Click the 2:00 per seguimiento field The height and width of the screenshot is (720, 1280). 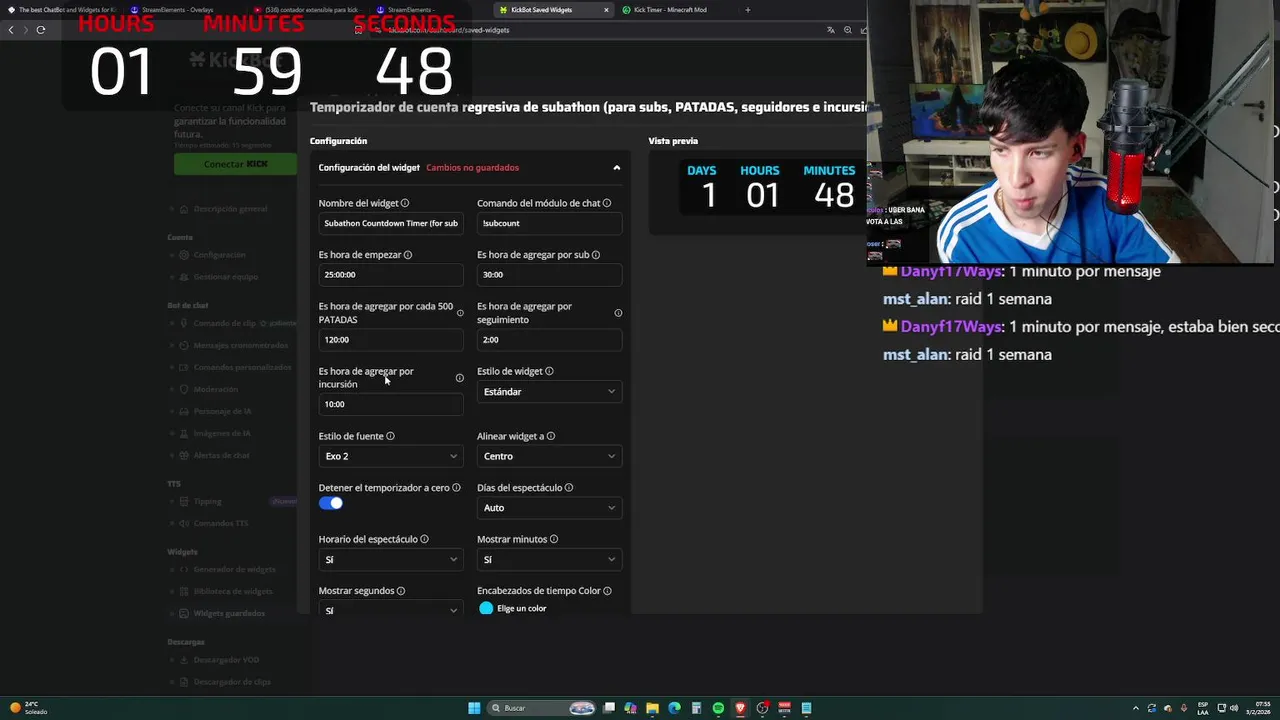[549, 340]
